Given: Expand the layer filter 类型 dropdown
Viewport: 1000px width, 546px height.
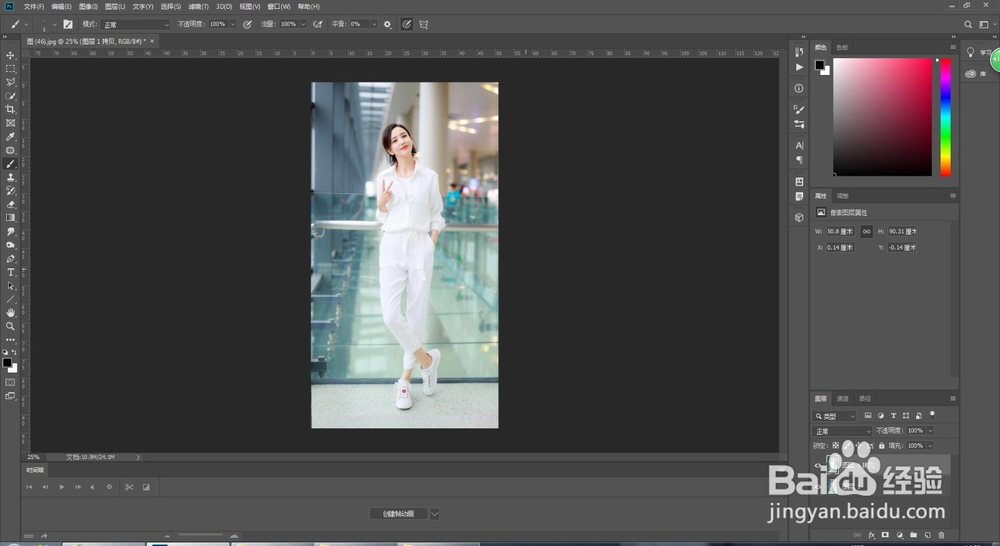Looking at the screenshot, I should tap(837, 416).
